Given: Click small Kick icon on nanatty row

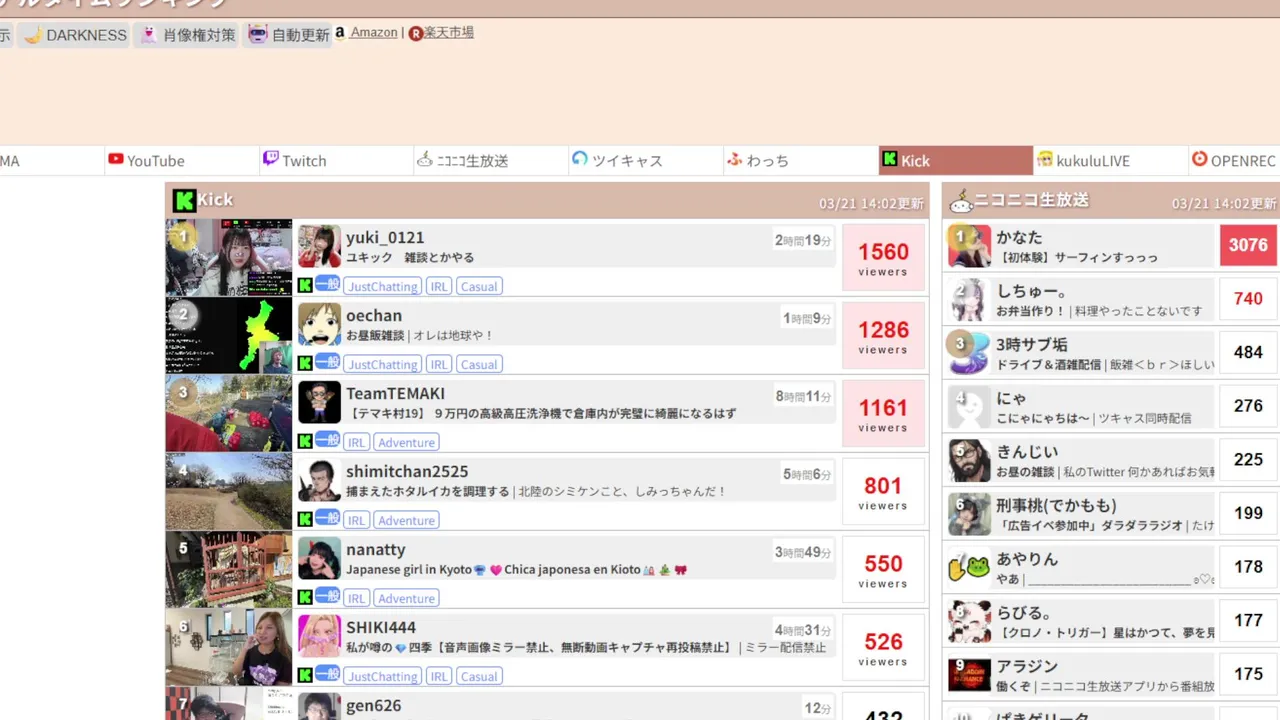Looking at the screenshot, I should pyautogui.click(x=305, y=597).
